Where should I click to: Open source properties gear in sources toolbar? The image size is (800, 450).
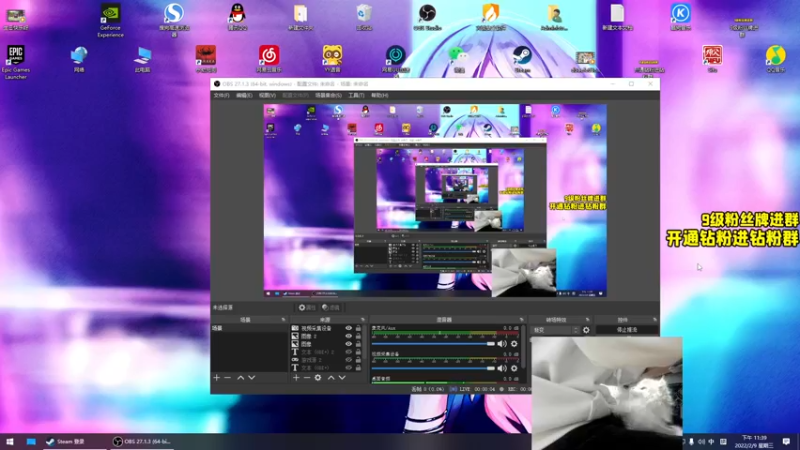click(x=318, y=378)
